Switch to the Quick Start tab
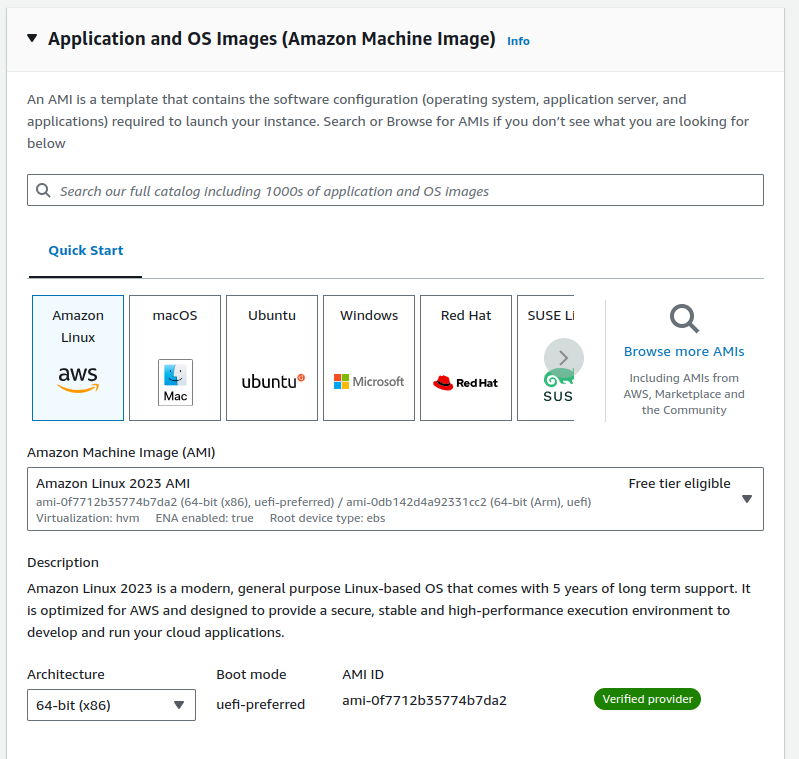This screenshot has width=799, height=759. pyautogui.click(x=86, y=250)
